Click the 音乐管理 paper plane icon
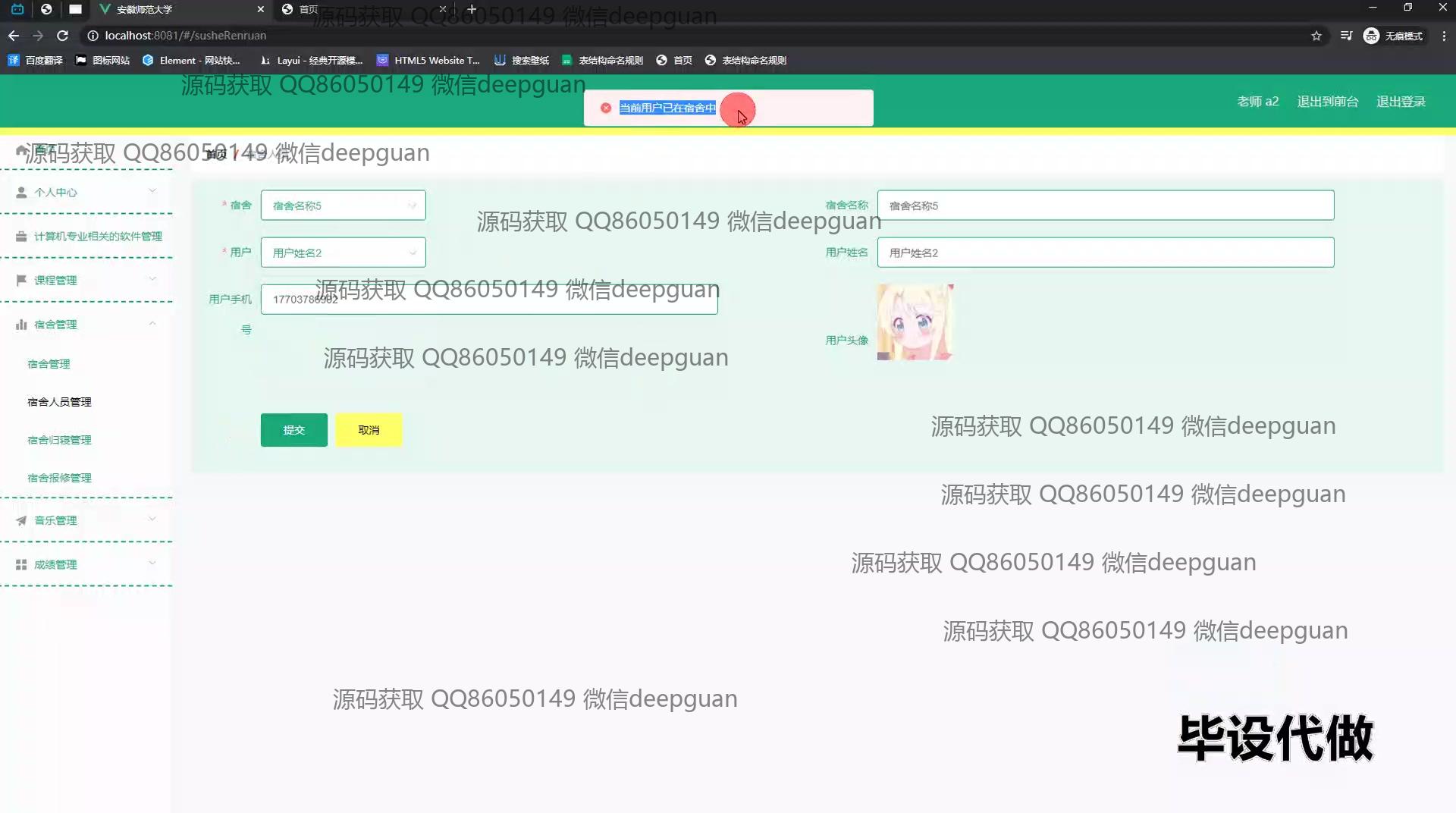The image size is (1456, 813). pyautogui.click(x=21, y=520)
